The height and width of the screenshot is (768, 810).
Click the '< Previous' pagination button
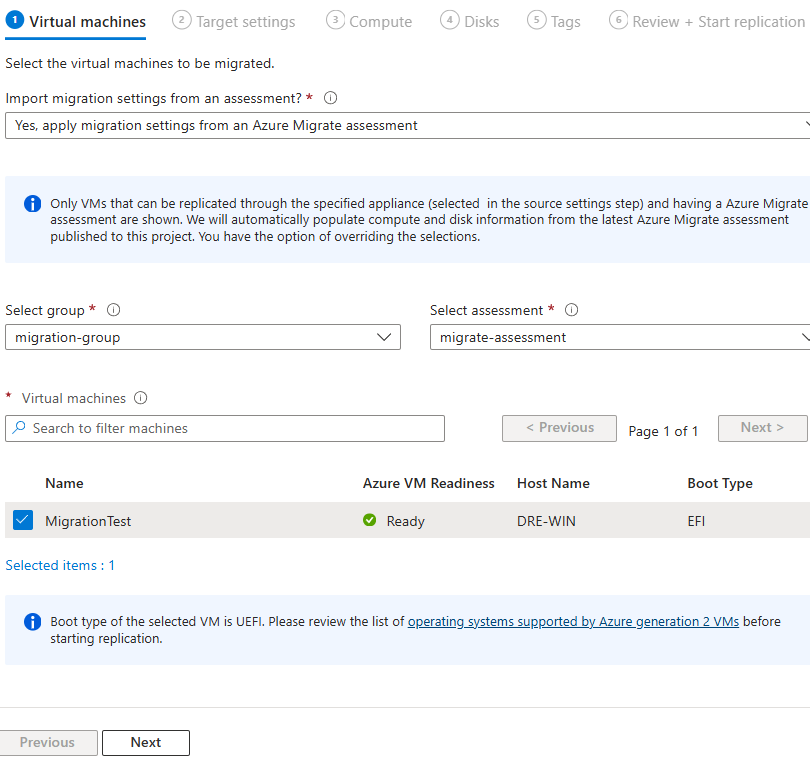559,428
